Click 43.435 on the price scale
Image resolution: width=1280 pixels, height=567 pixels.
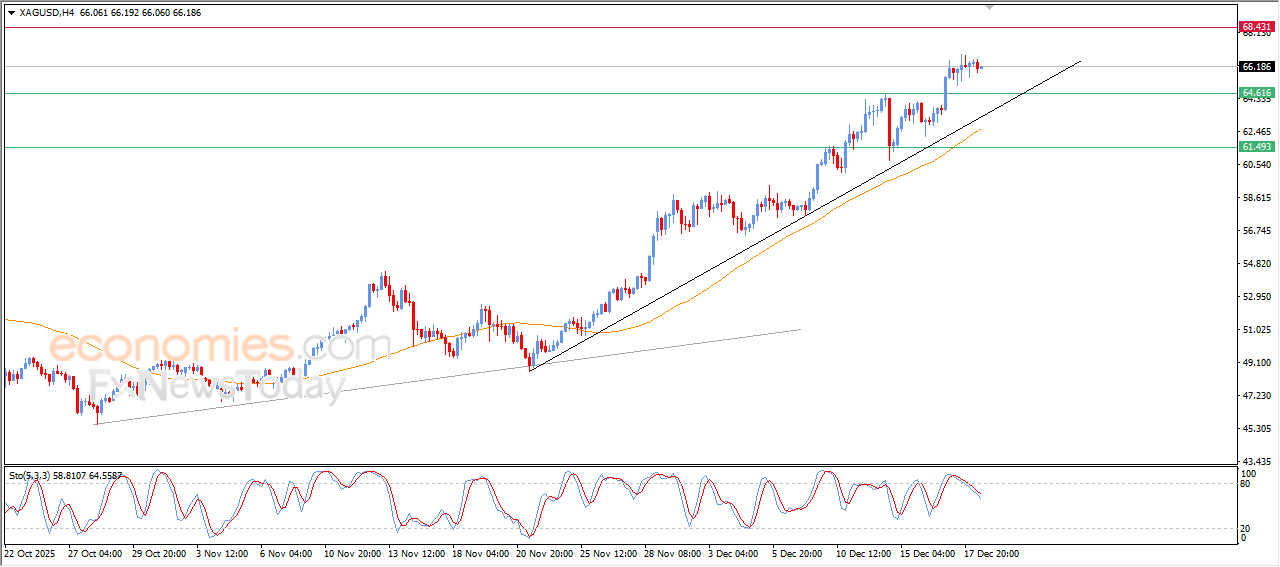1256,461
